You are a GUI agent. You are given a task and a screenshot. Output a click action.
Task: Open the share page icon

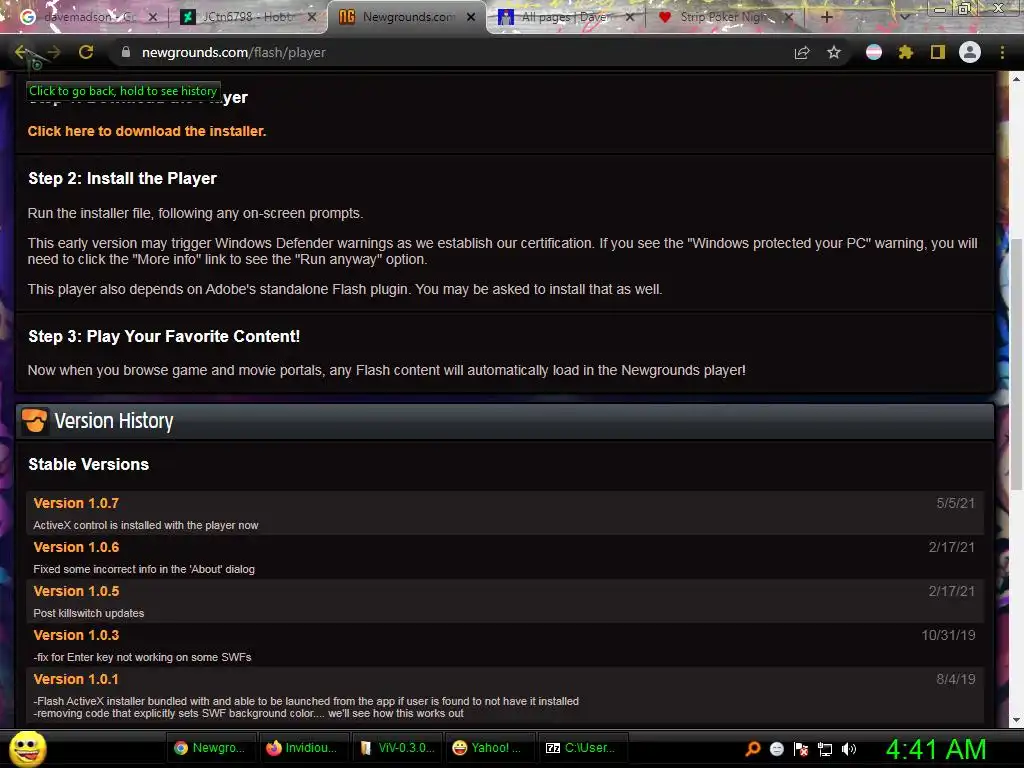802,53
